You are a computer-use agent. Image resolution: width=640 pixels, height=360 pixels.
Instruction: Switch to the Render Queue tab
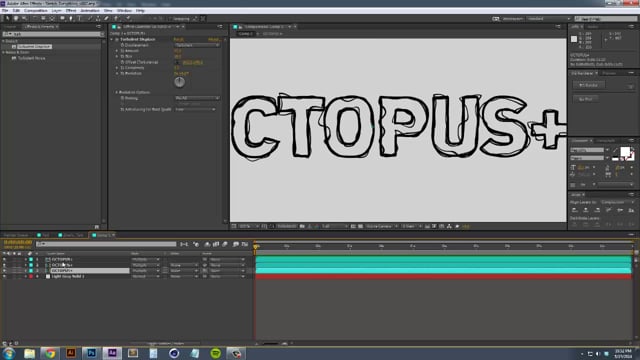point(16,235)
